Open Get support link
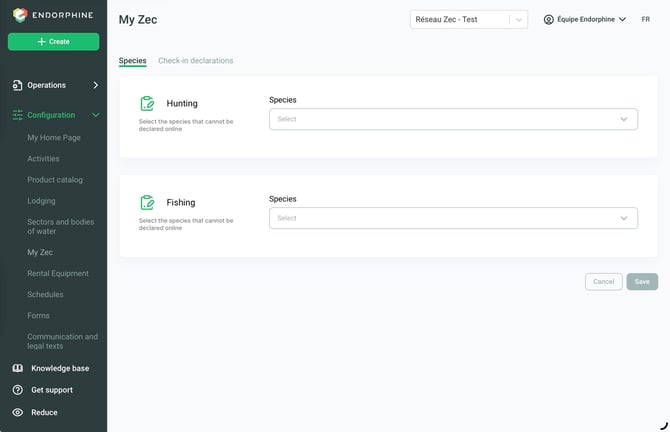The width and height of the screenshot is (670, 432). [x=52, y=390]
